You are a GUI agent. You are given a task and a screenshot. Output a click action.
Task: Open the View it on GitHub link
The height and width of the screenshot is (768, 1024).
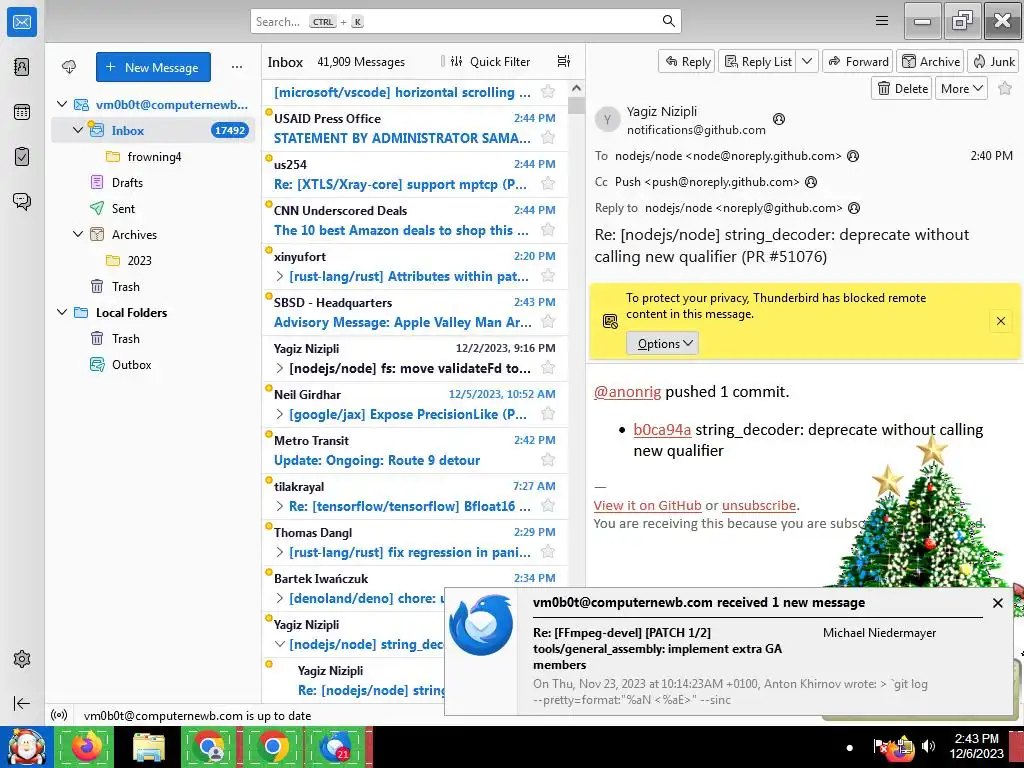pos(647,505)
